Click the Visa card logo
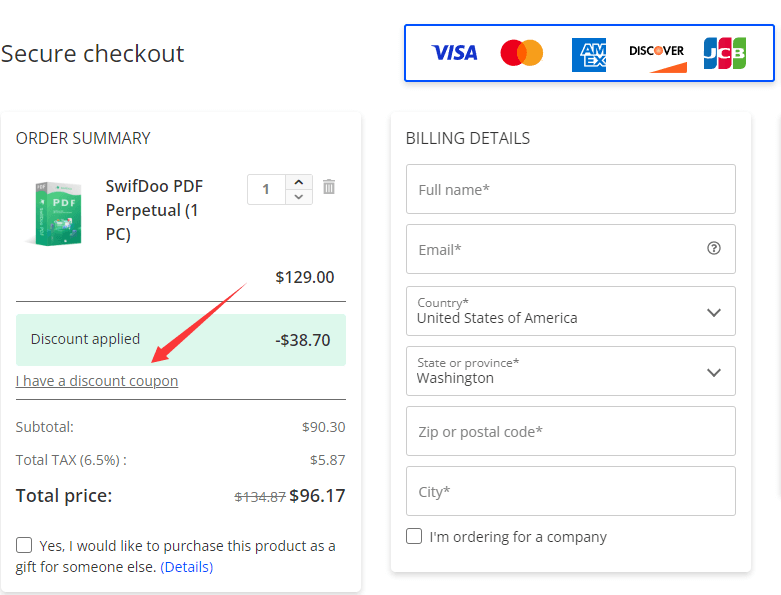This screenshot has height=595, width=781. (x=454, y=52)
